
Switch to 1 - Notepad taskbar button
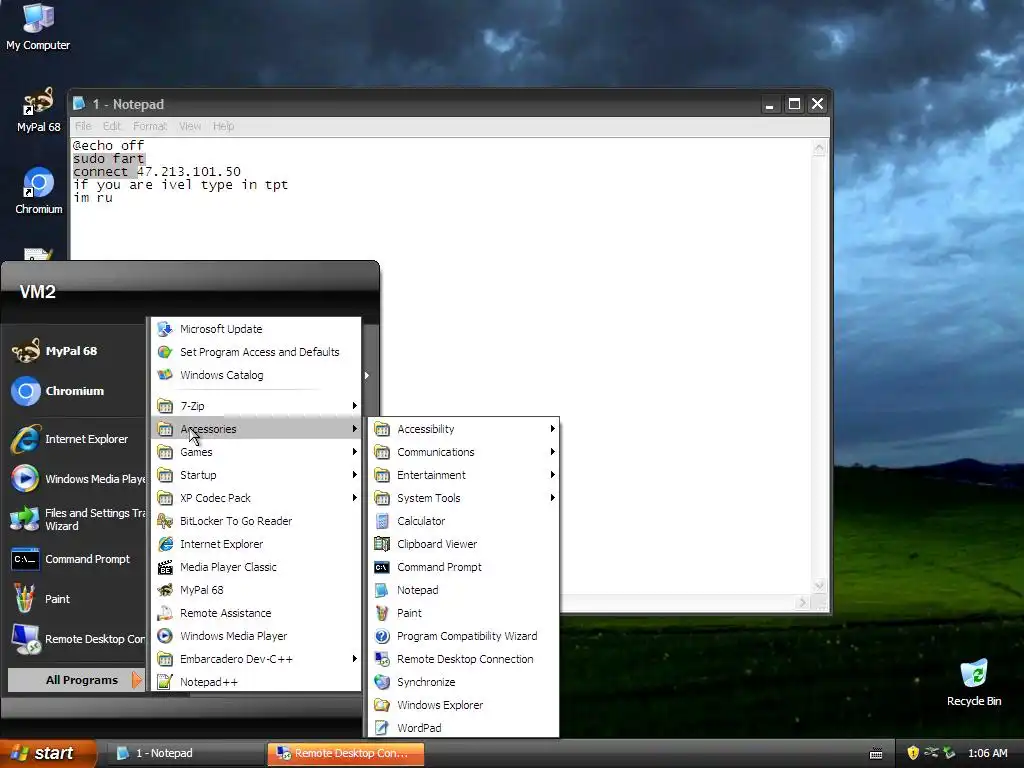(x=185, y=753)
